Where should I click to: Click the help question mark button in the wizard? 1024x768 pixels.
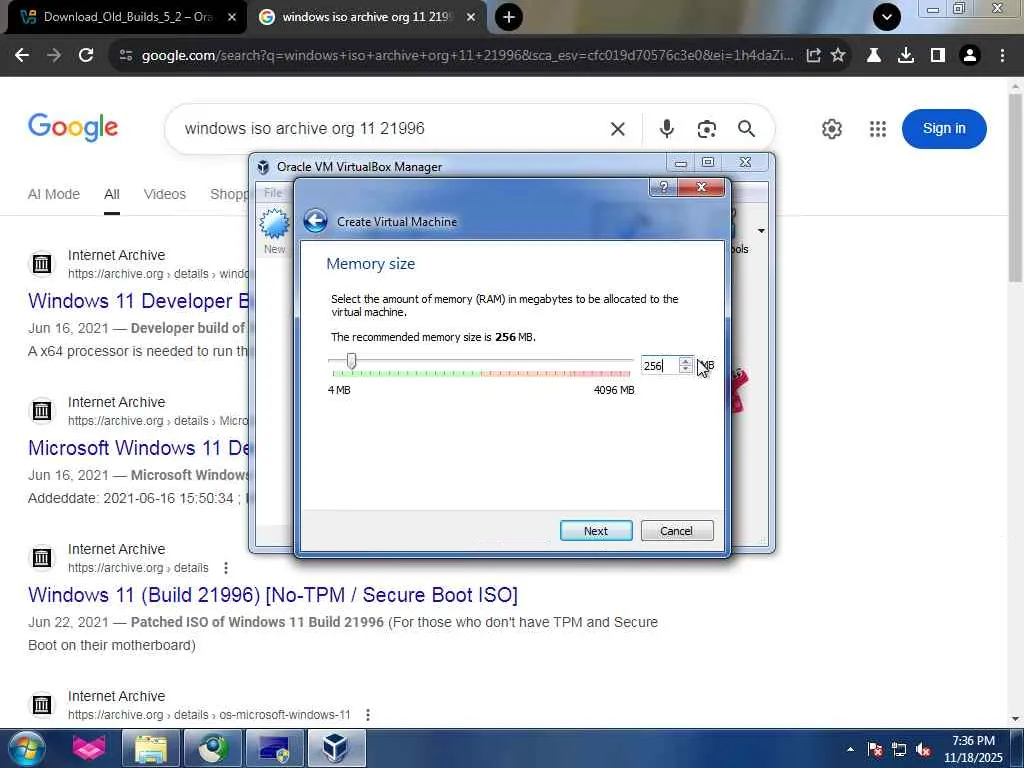[x=664, y=187]
